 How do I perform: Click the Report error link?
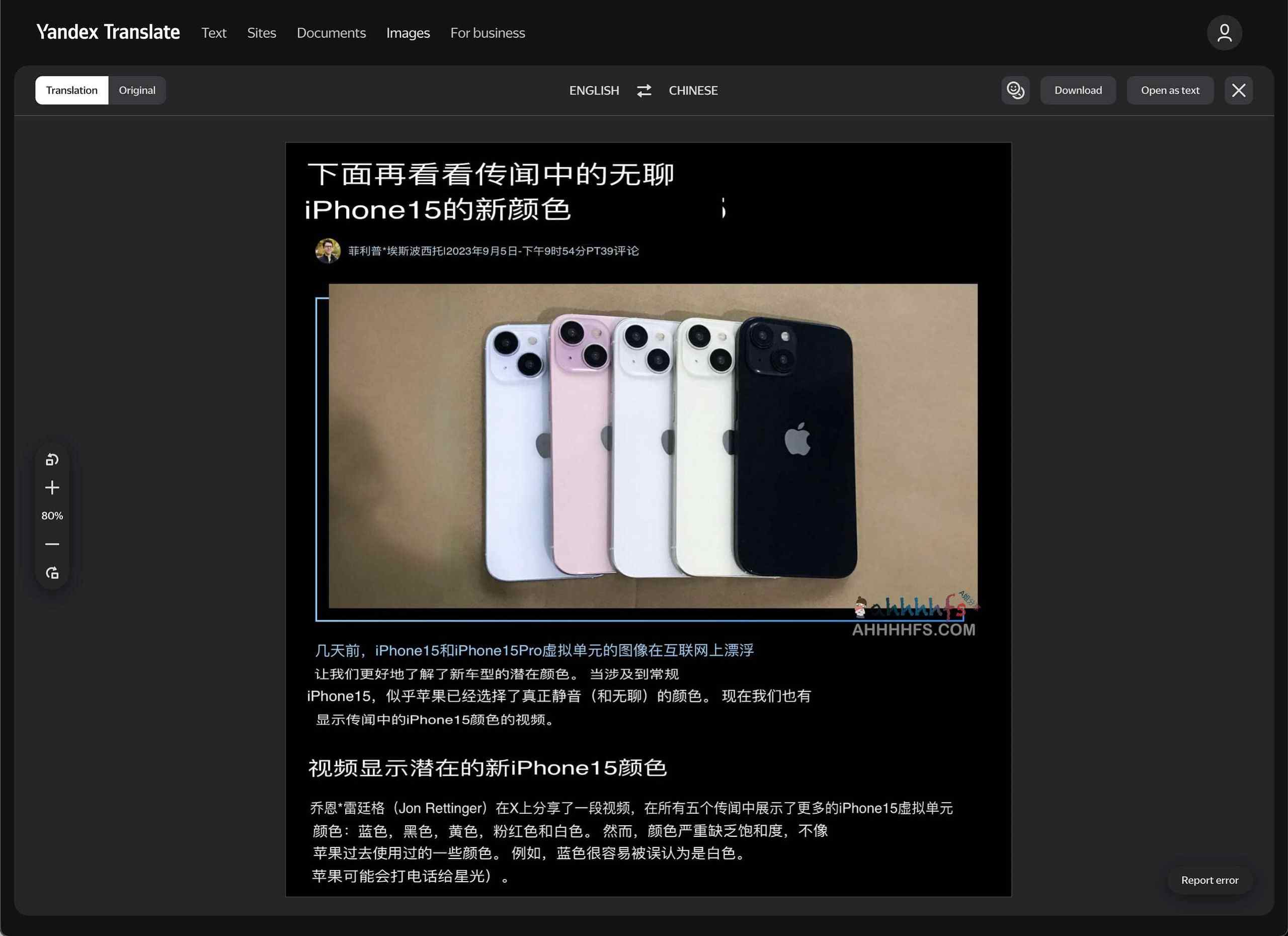[x=1210, y=880]
